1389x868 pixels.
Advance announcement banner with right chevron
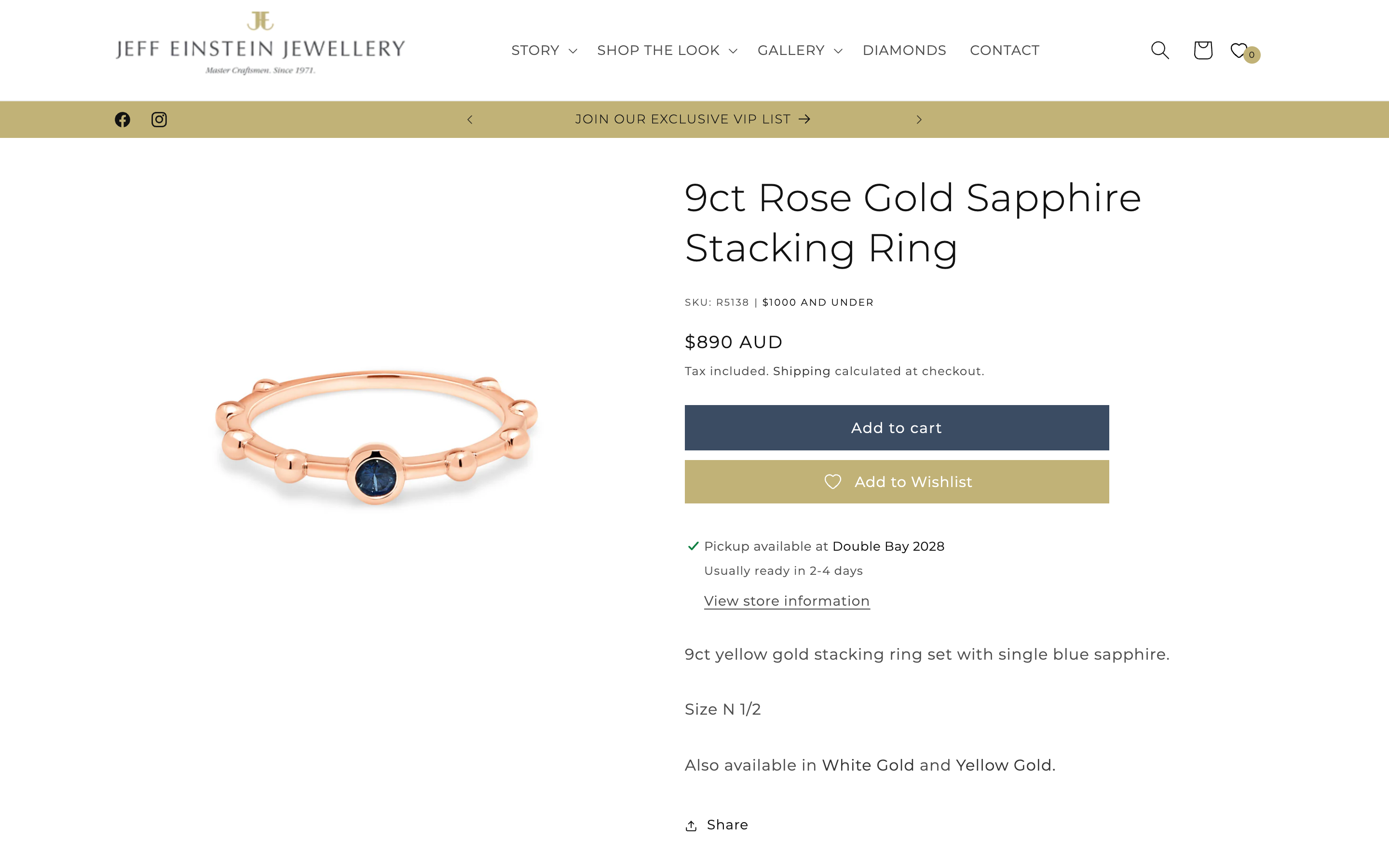919,120
